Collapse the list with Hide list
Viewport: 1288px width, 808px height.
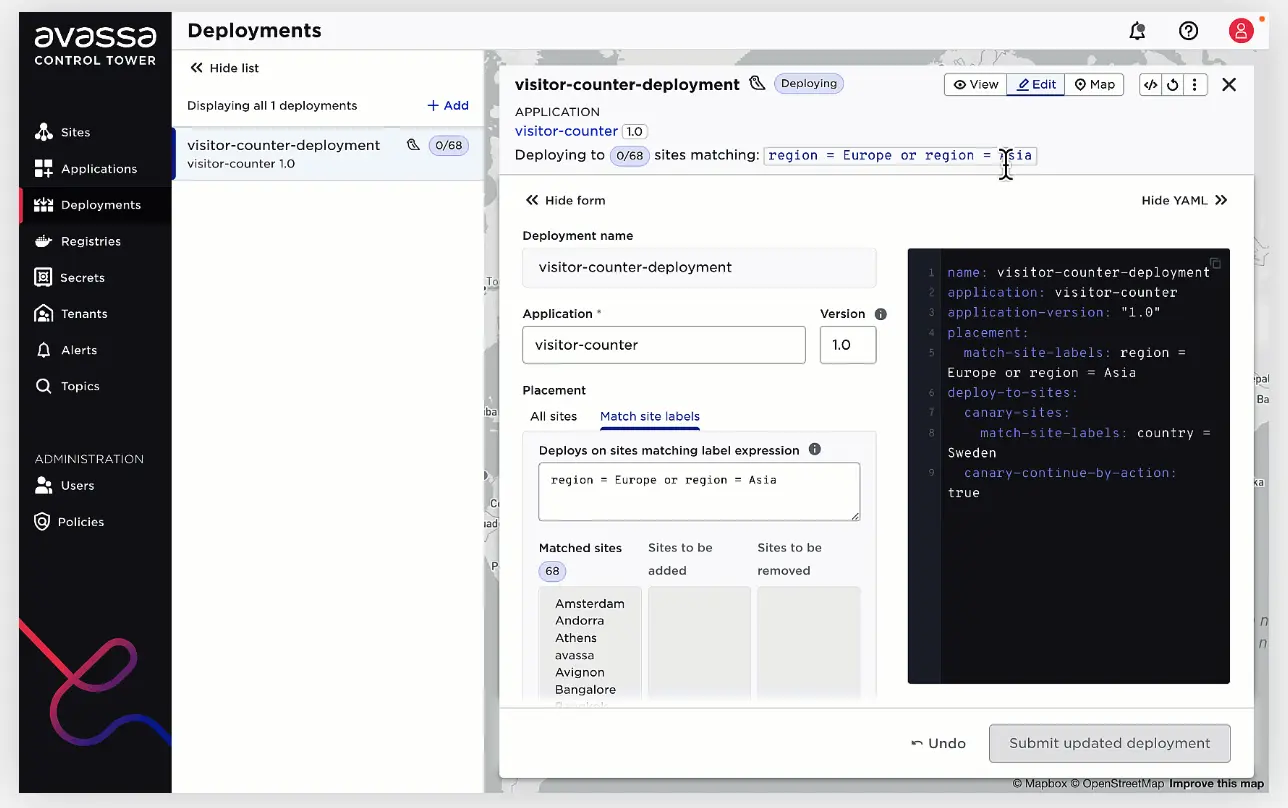[x=225, y=68]
